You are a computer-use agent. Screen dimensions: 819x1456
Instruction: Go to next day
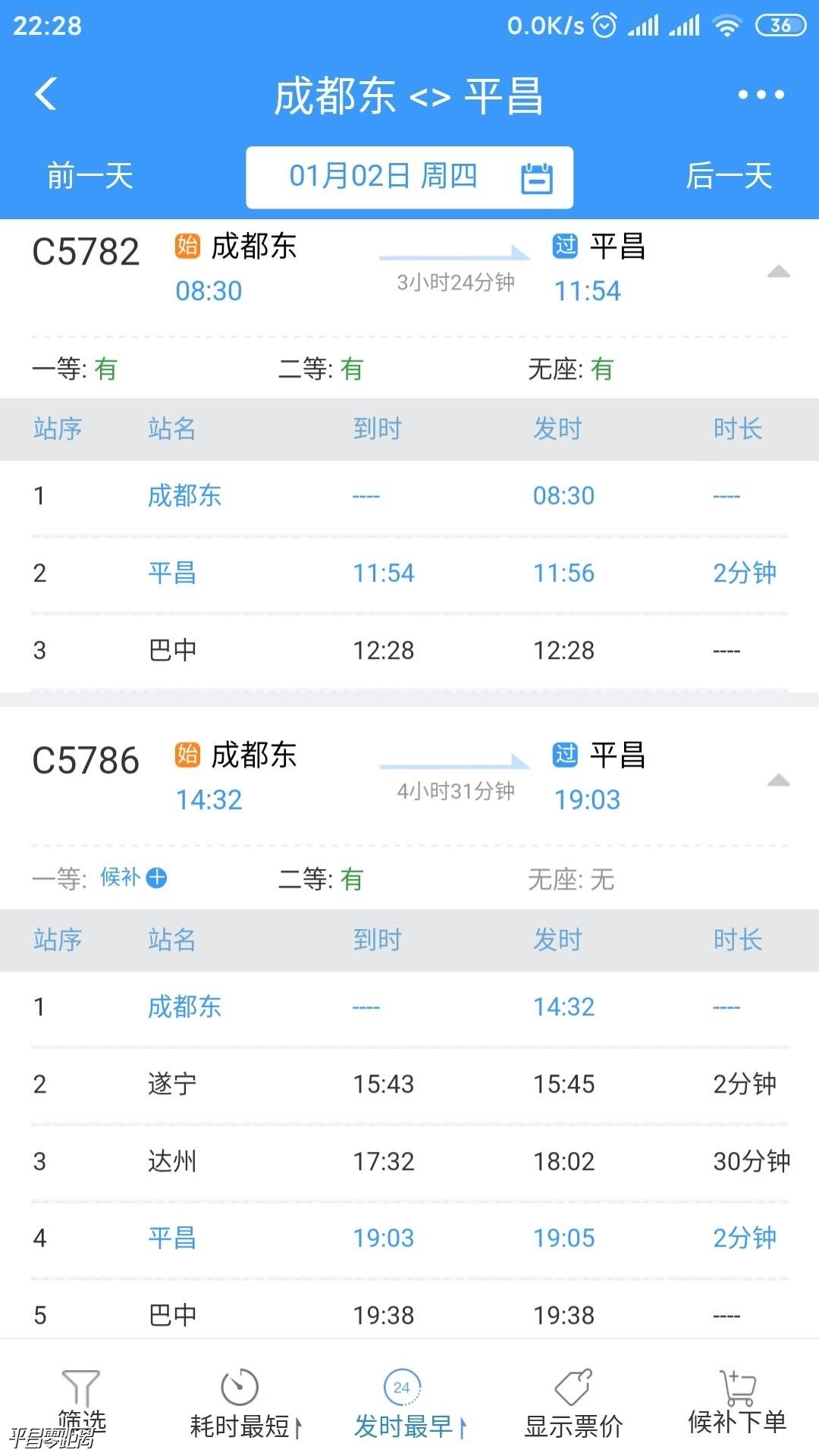pos(729,177)
